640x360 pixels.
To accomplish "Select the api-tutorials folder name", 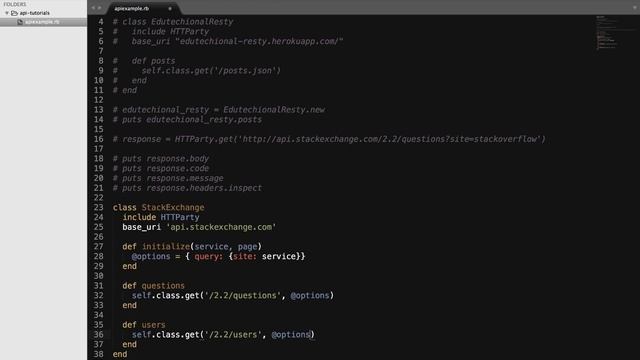I will [x=35, y=13].
